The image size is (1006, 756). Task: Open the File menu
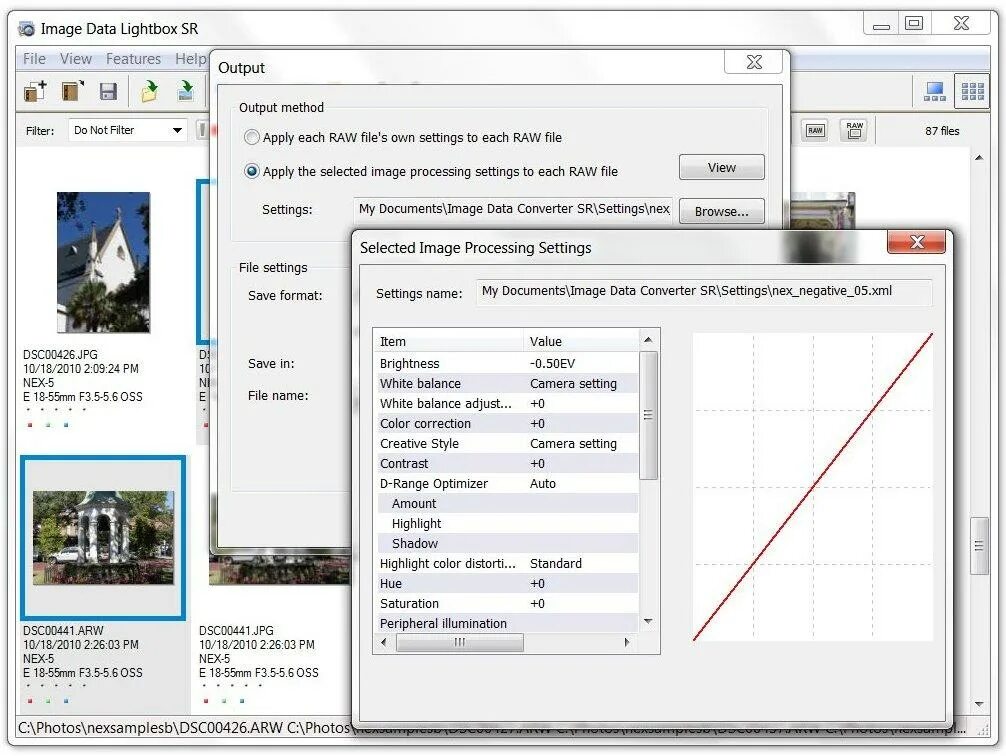coord(34,59)
